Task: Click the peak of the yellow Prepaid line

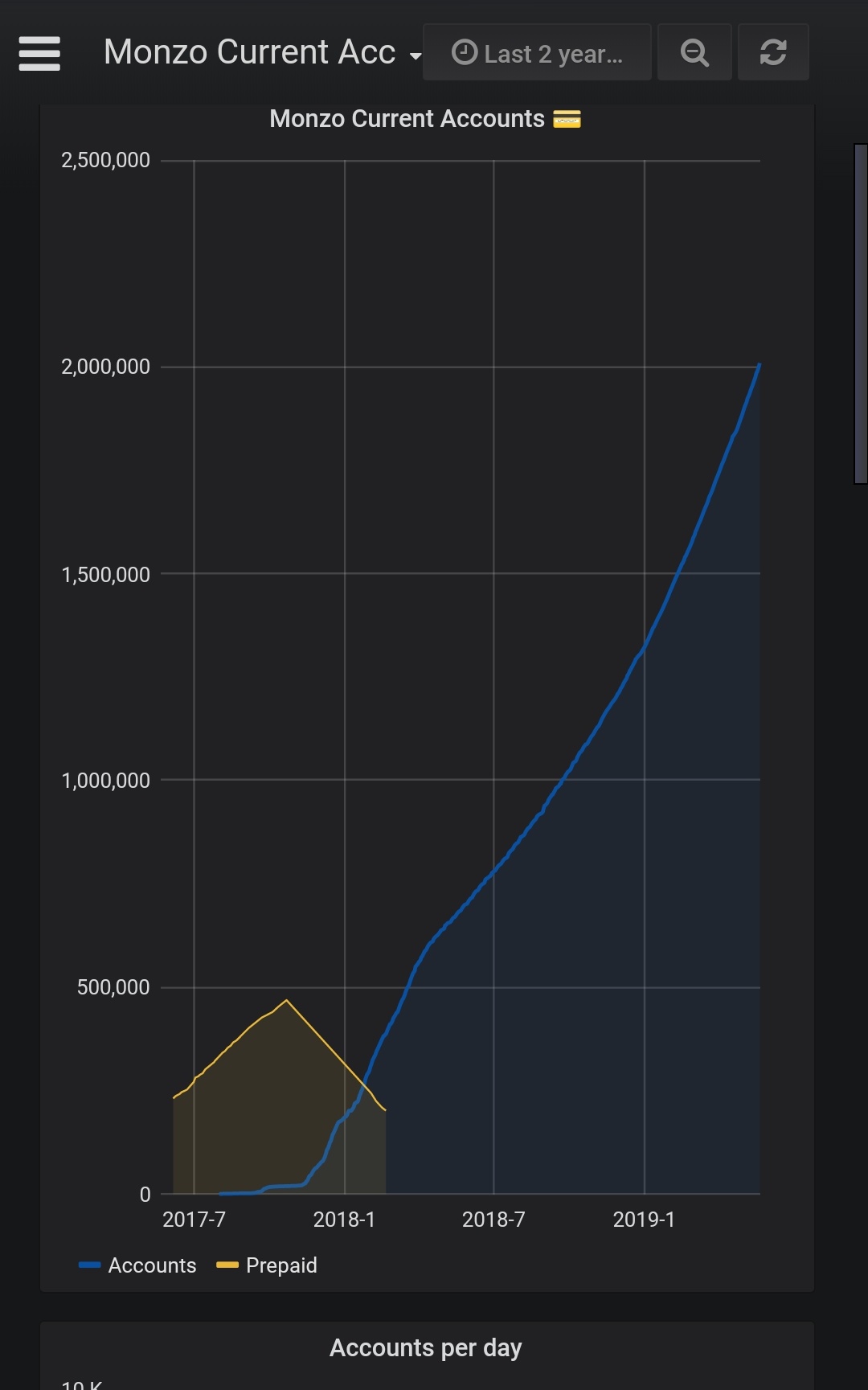Action: coord(287,1000)
